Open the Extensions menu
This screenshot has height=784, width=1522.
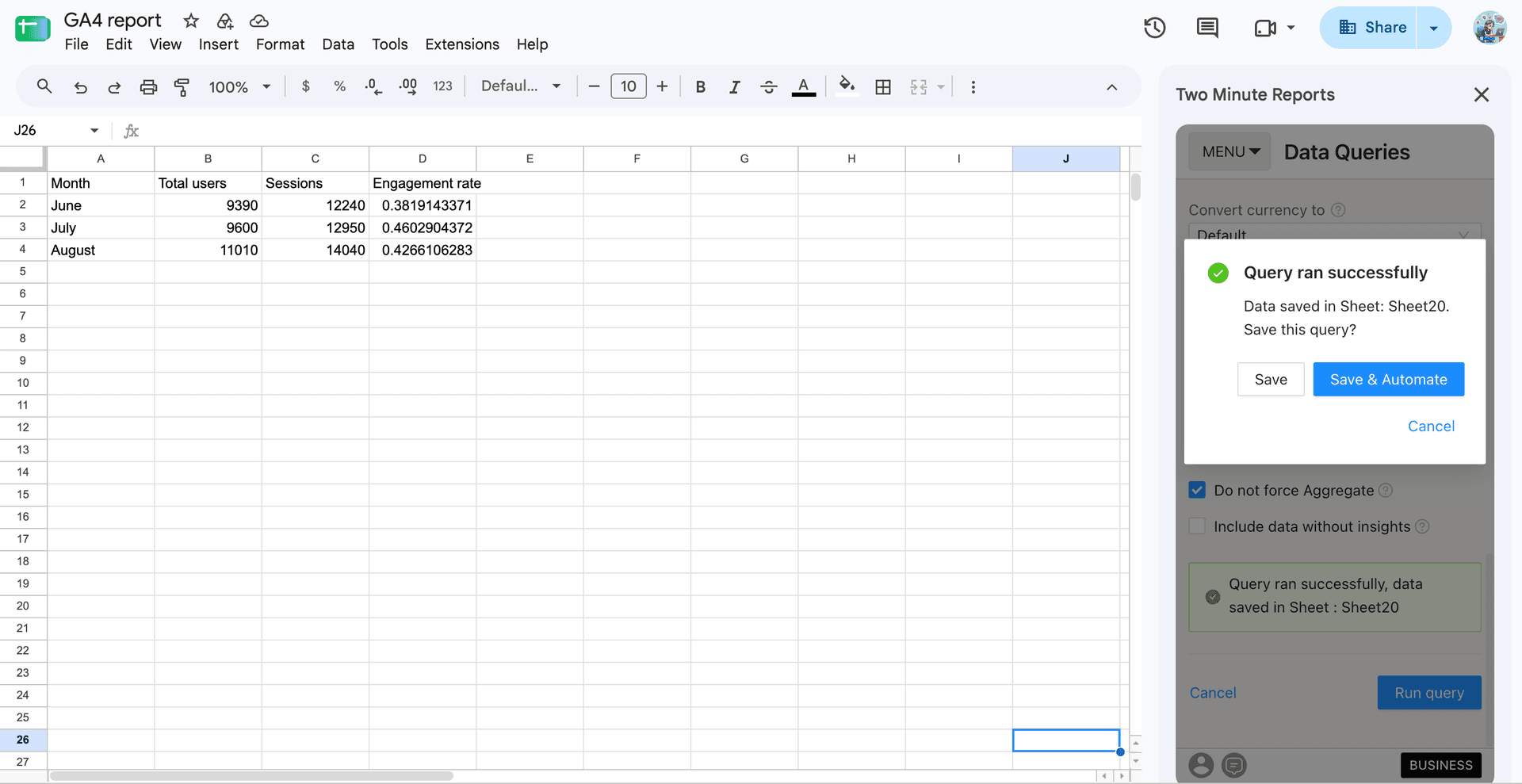(x=462, y=44)
